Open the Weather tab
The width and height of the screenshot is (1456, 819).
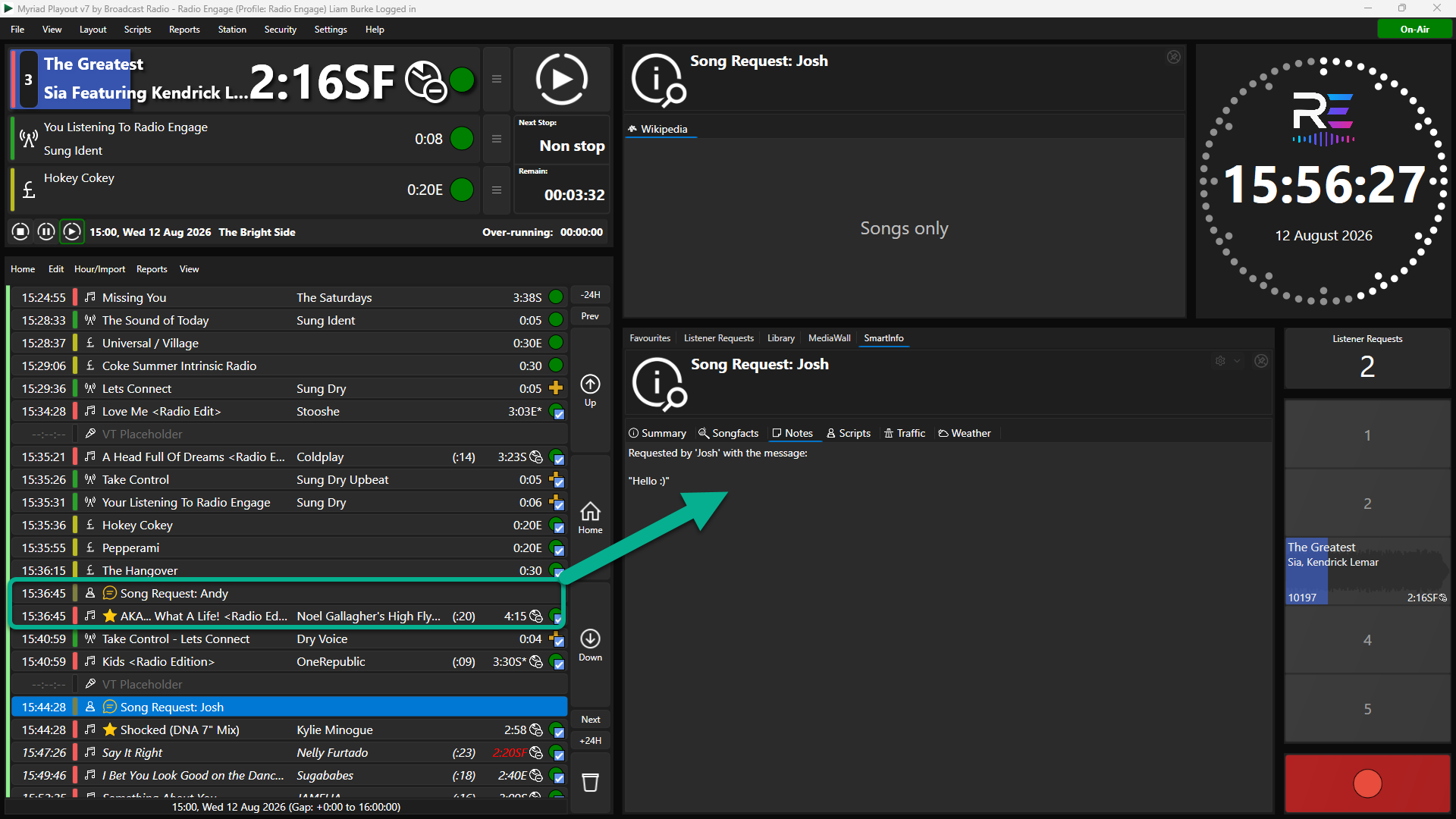tap(965, 433)
